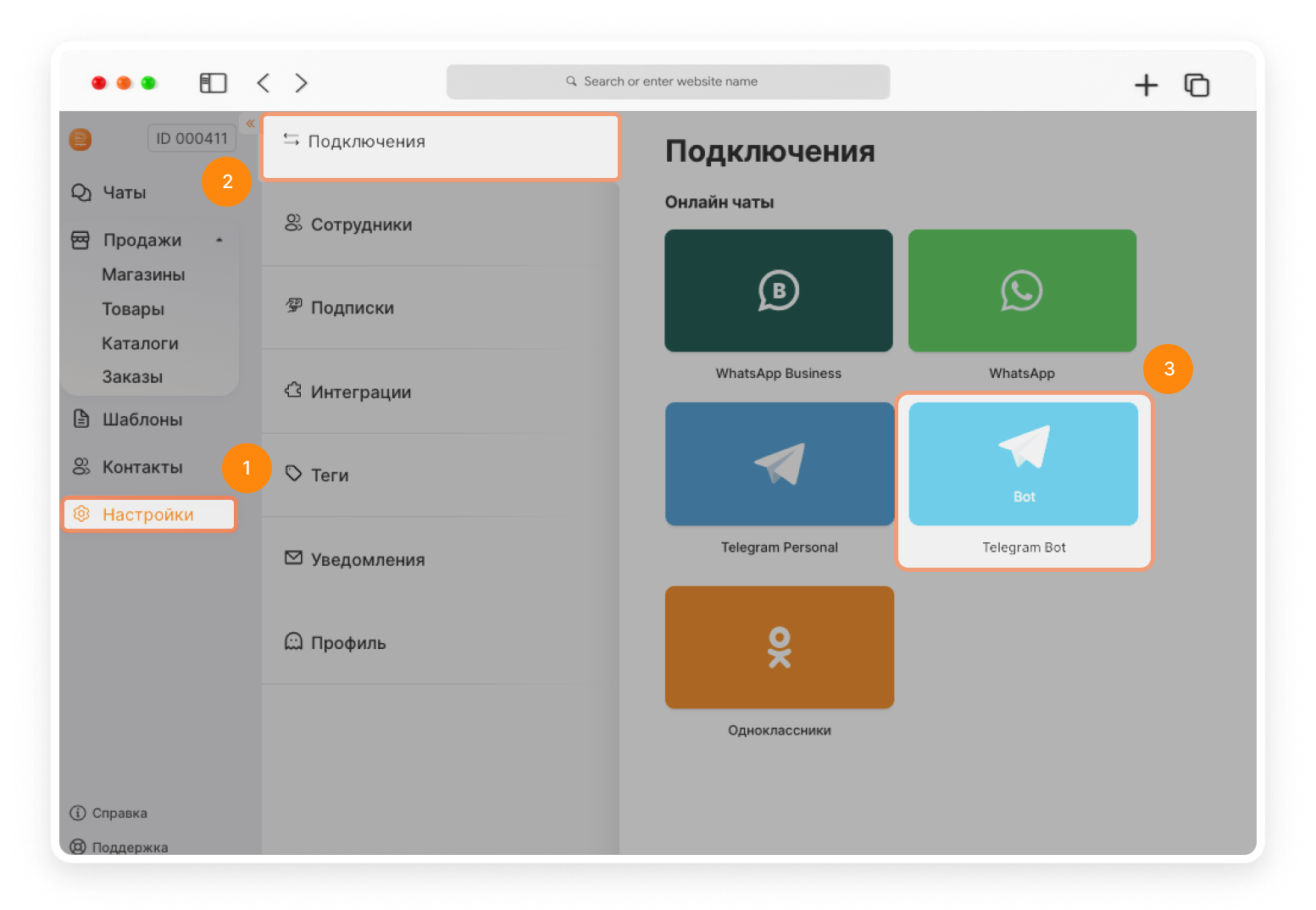Collapse the sidebar with double-chevron icon
The image size is (1316, 910).
click(x=250, y=124)
